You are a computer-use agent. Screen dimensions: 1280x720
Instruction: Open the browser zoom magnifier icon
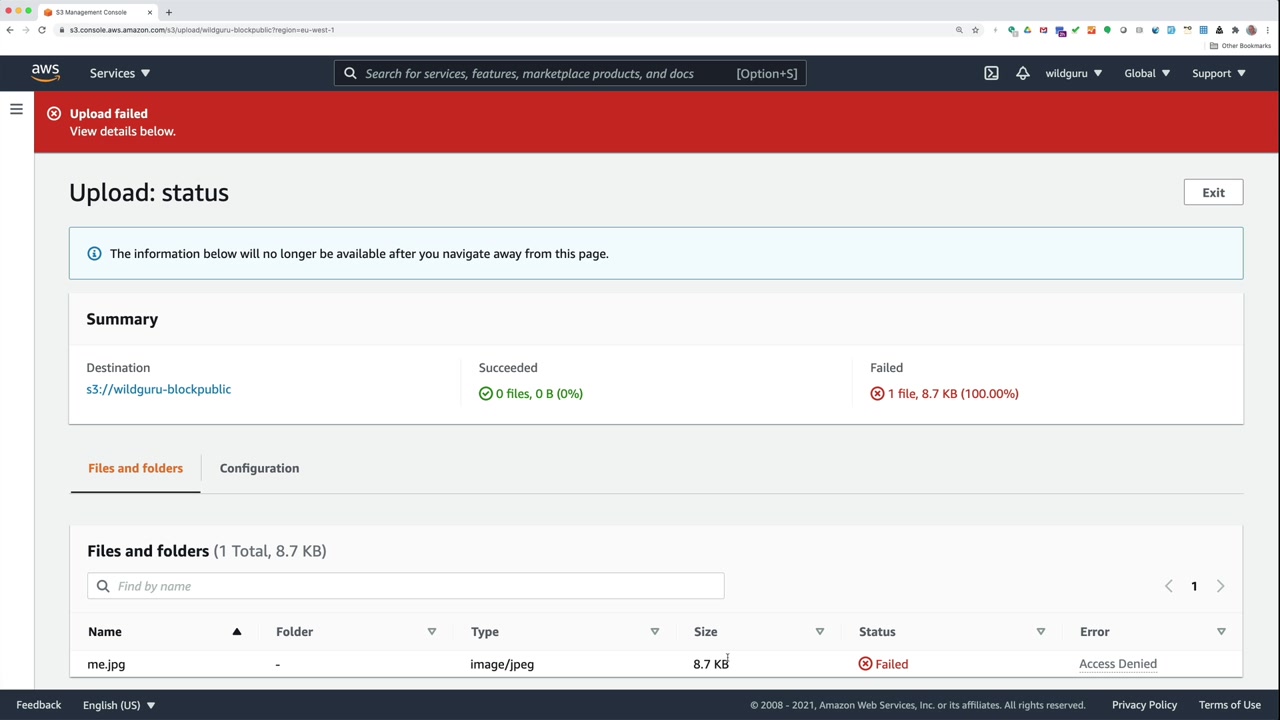(x=959, y=30)
